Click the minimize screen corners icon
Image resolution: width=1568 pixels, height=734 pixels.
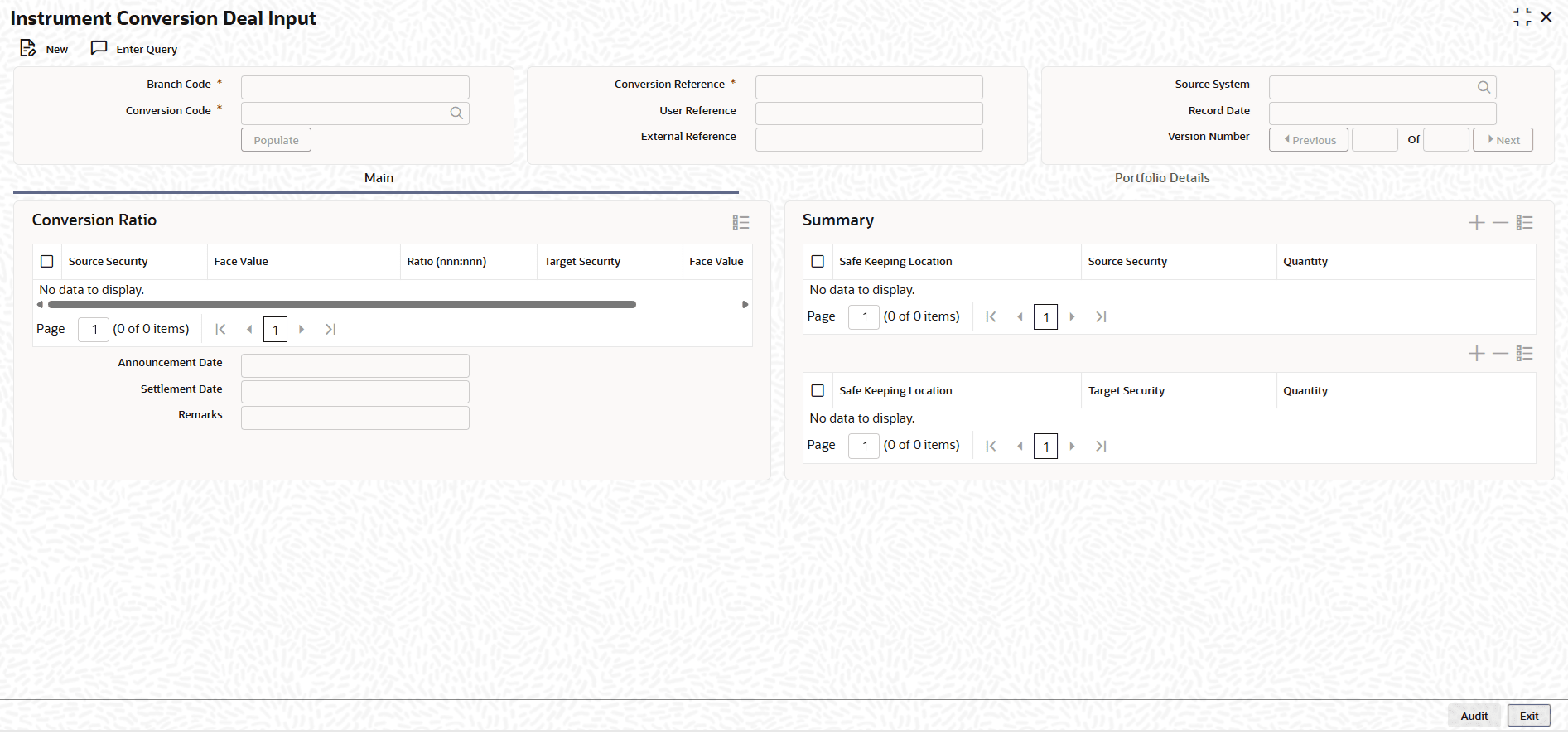tap(1522, 17)
